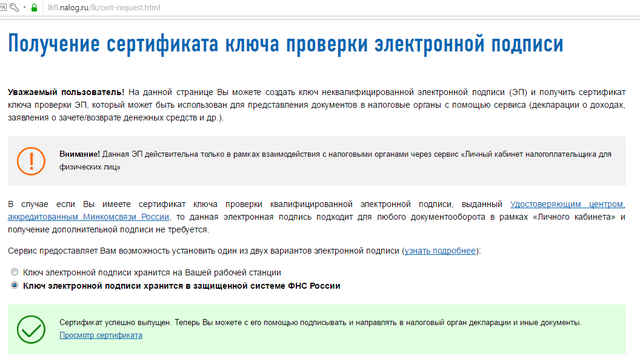Click the lkfl.nalog.ru address bar URL
The width and height of the screenshot is (640, 362).
tap(104, 7)
